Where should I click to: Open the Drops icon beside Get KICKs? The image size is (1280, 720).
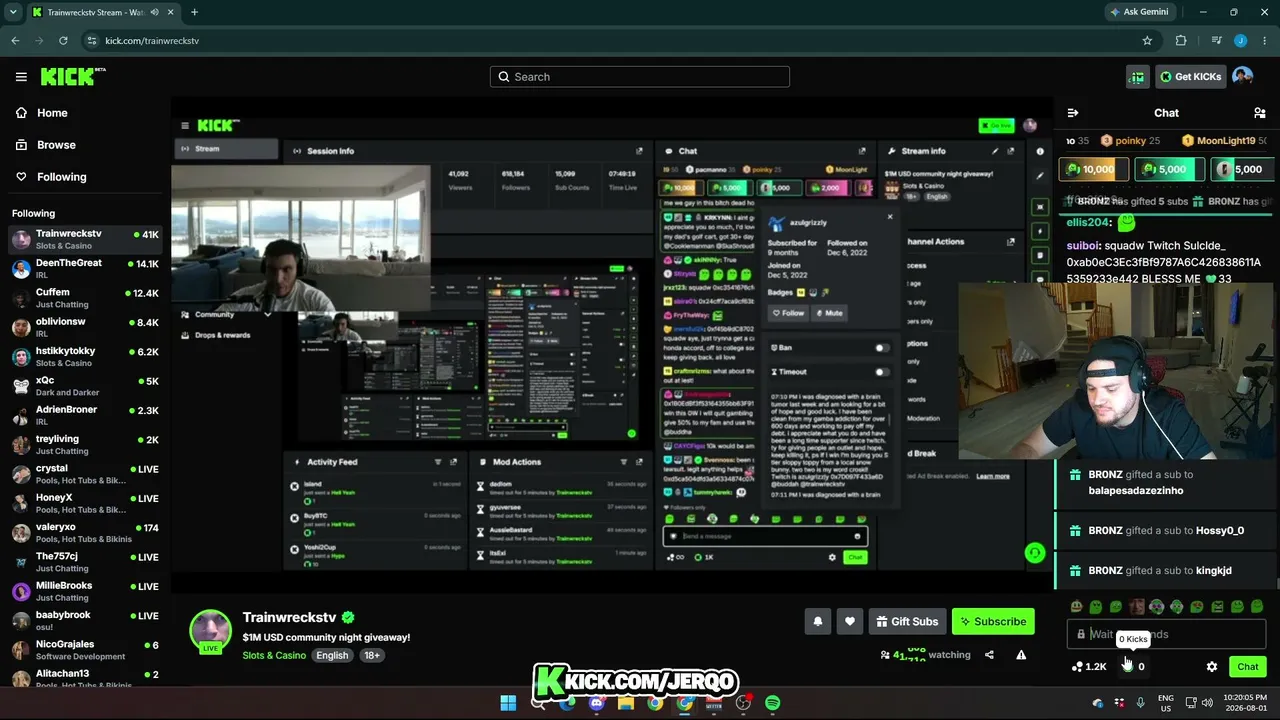[1137, 77]
